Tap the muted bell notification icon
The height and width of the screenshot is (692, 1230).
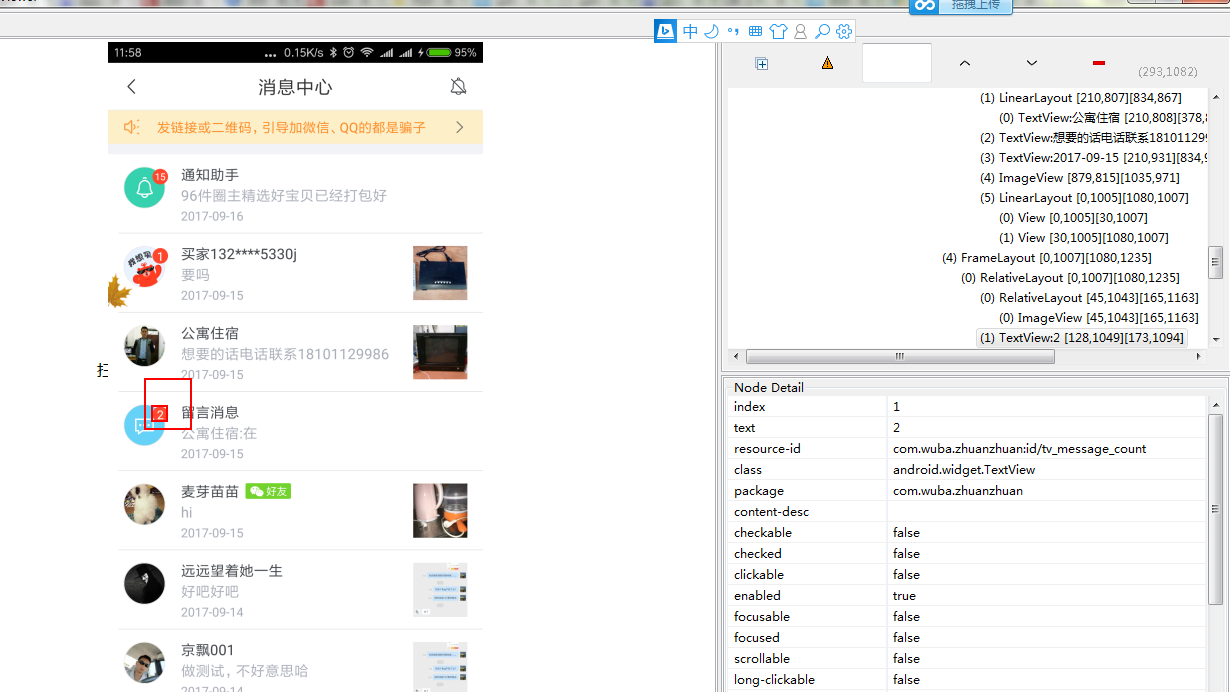coord(458,87)
